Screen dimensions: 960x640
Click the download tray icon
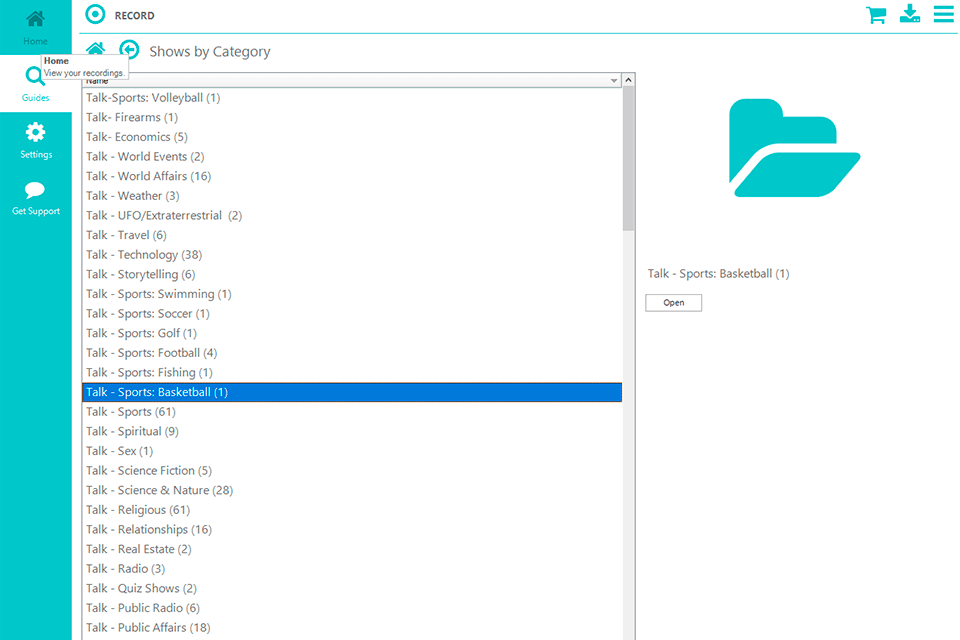click(x=909, y=14)
